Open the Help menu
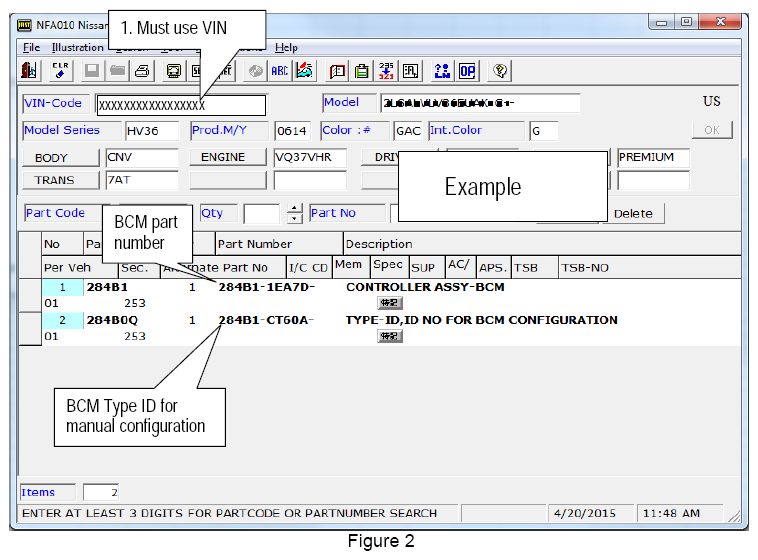758x560 pixels. pyautogui.click(x=286, y=47)
